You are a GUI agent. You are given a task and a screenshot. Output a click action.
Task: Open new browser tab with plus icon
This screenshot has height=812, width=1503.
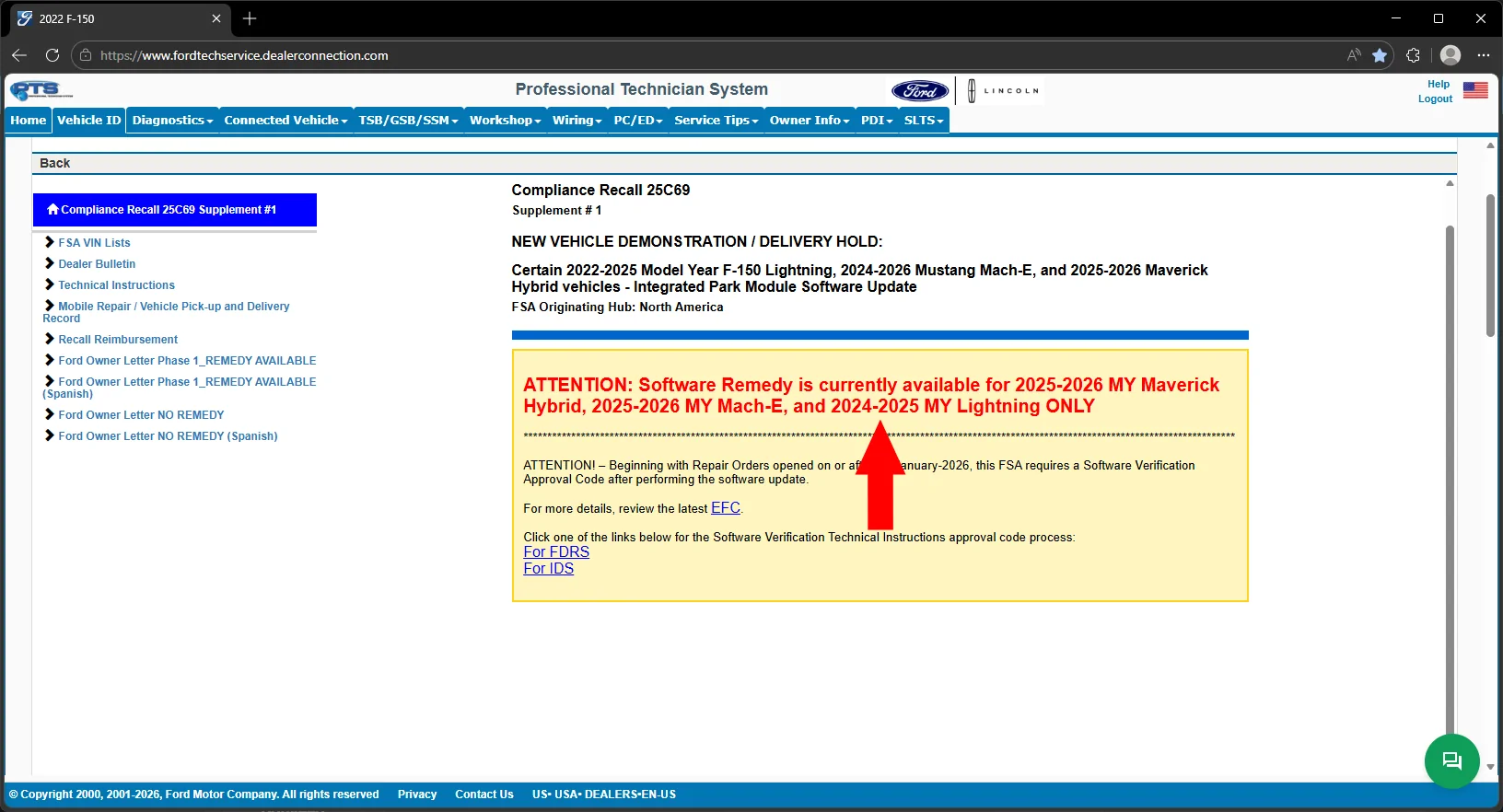[x=250, y=18]
